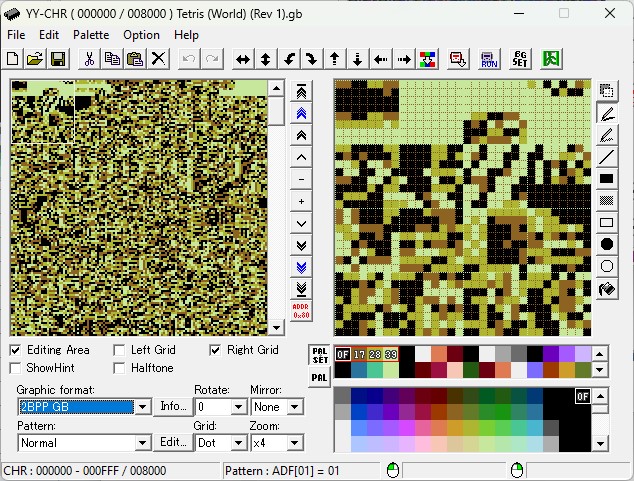Flip vertically using the double-headed vertical arrow
Image resolution: width=634 pixels, height=481 pixels.
pos(266,59)
